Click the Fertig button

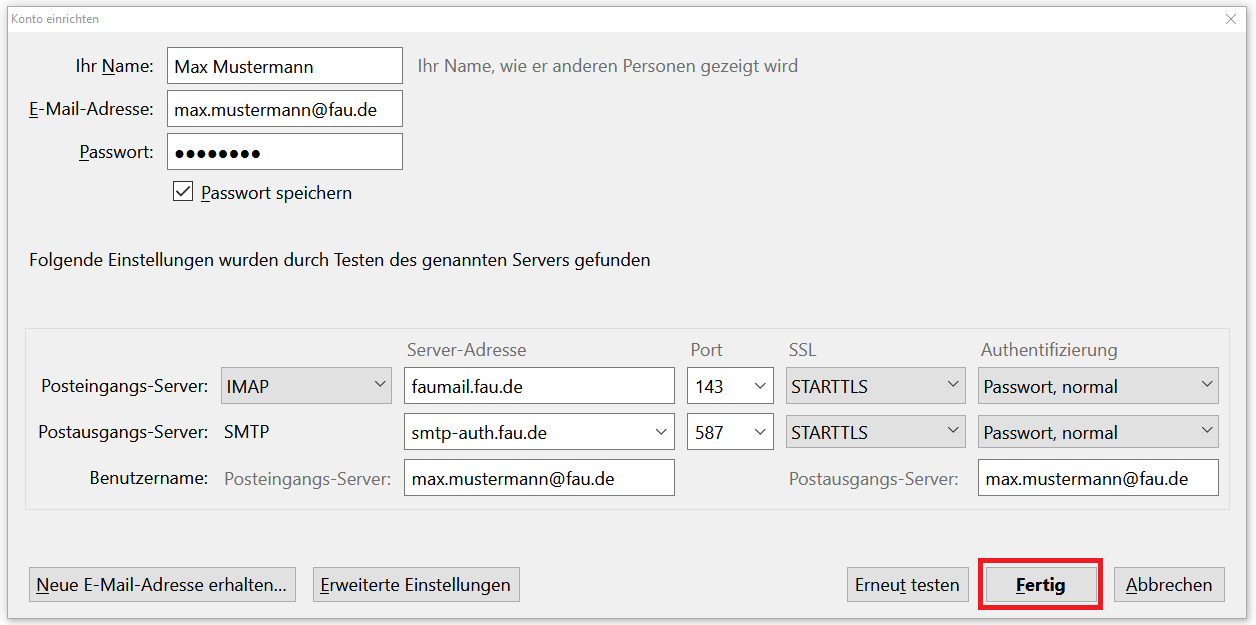pos(1040,585)
